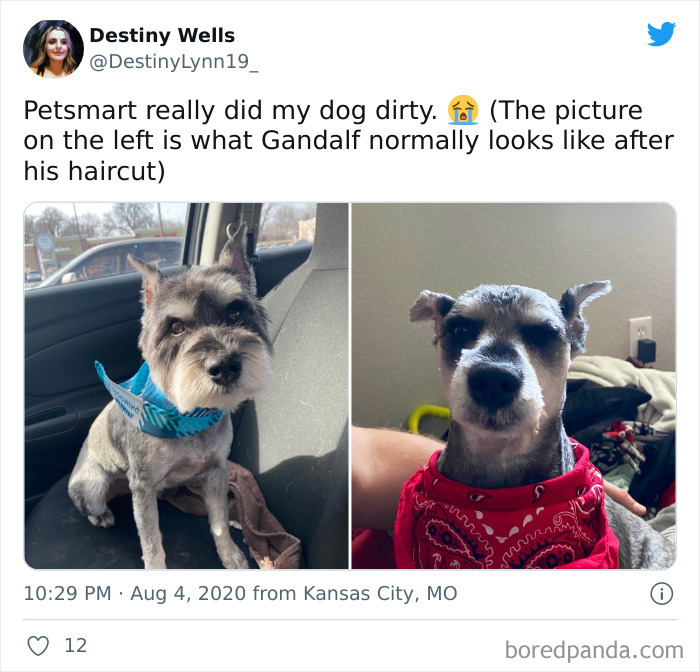
Task: Click the wall outlet in right photo
Action: click(x=641, y=333)
